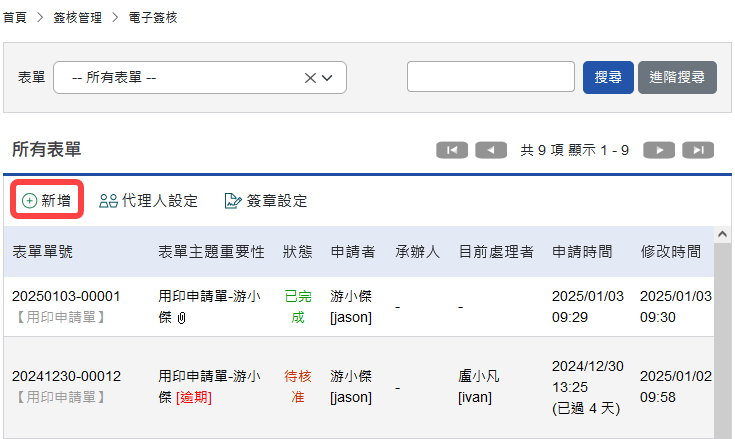This screenshot has height=439, width=735.
Task: Click 2025/01/03 09:30 modified time cell
Action: tap(676, 307)
